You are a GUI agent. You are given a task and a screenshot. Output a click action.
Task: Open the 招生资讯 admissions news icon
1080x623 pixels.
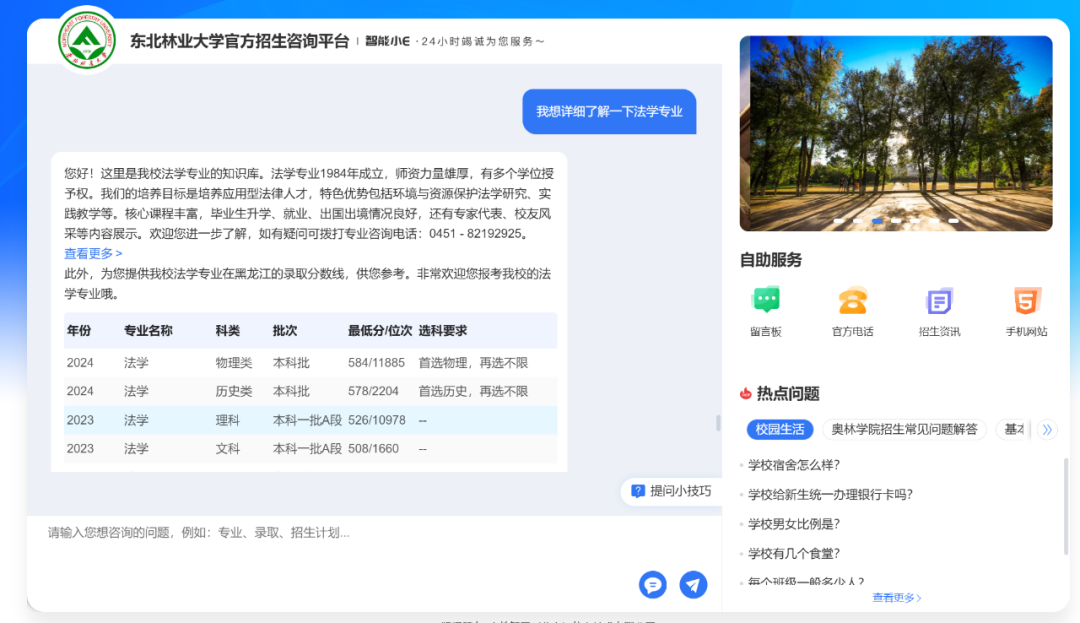[x=939, y=300]
